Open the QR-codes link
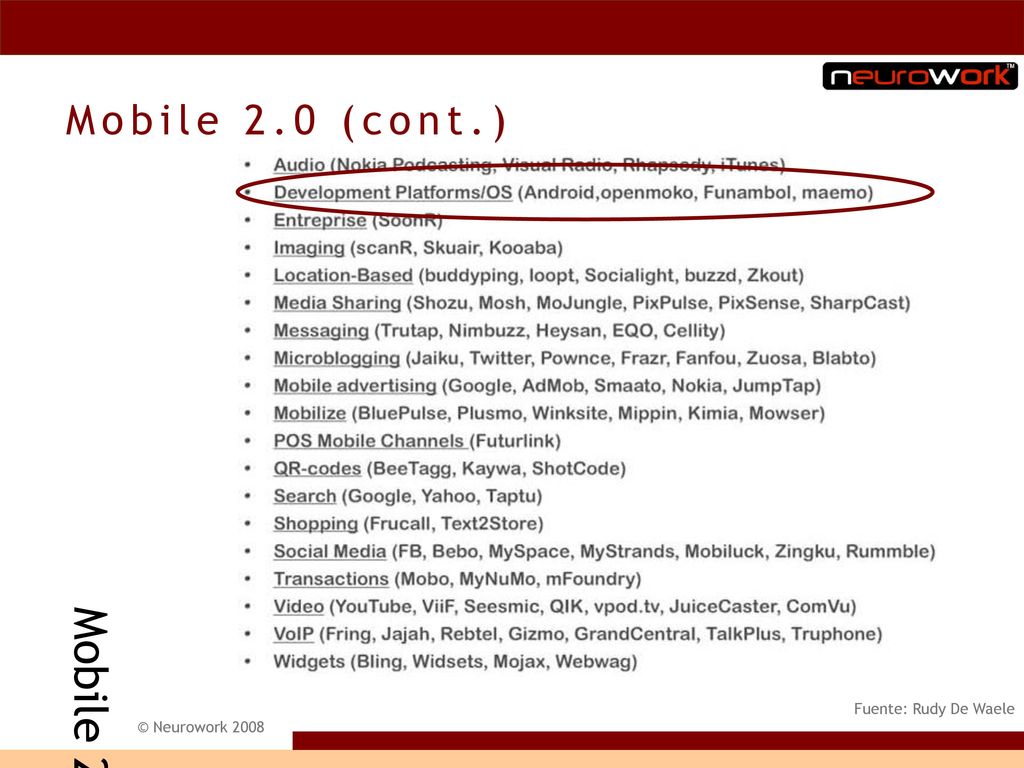Viewport: 1024px width, 768px height. (317, 468)
